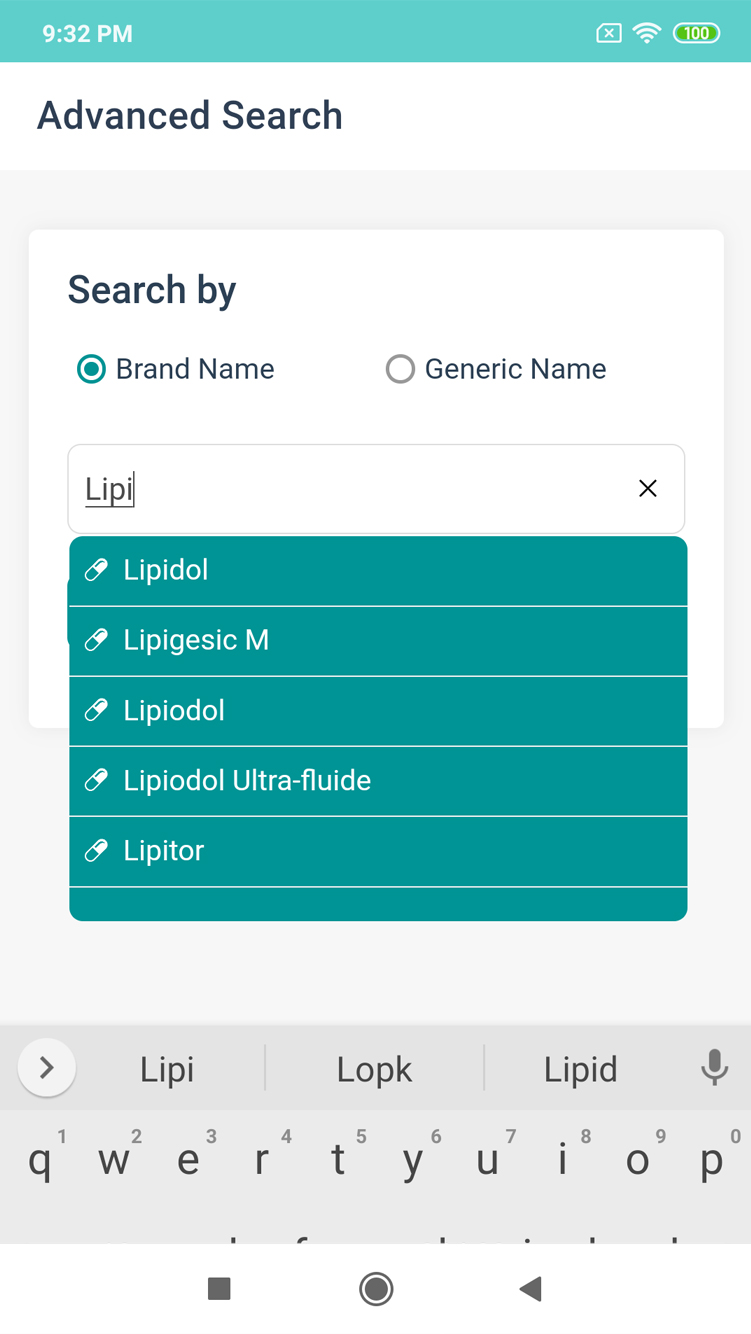The image size is (751, 1334).
Task: Tap the pill icon beside Lipidol
Action: [x=96, y=570]
